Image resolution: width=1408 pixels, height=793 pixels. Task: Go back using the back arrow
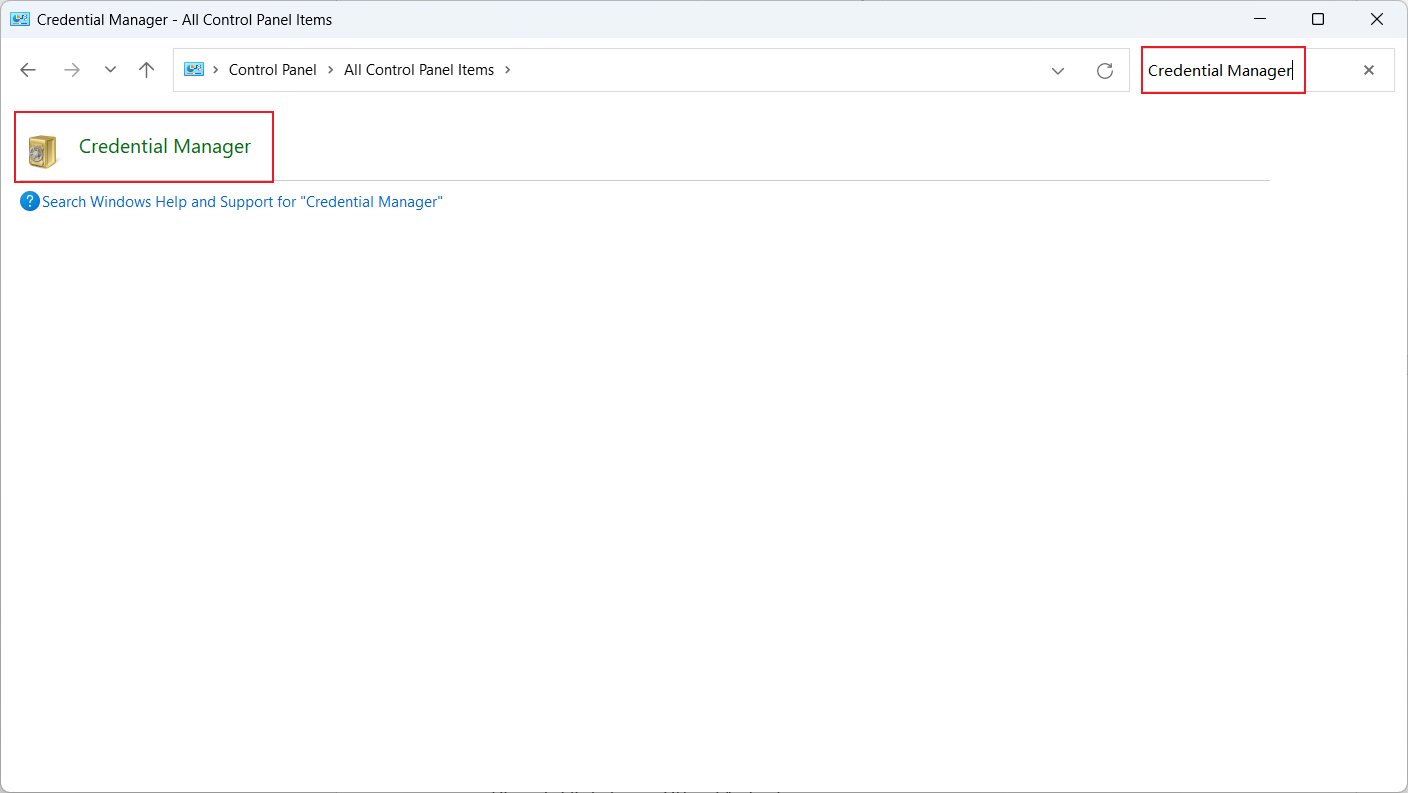pyautogui.click(x=28, y=69)
